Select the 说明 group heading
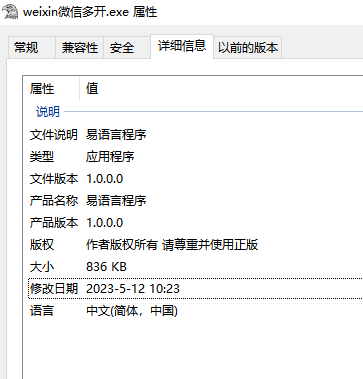The width and height of the screenshot is (363, 379). point(48,112)
